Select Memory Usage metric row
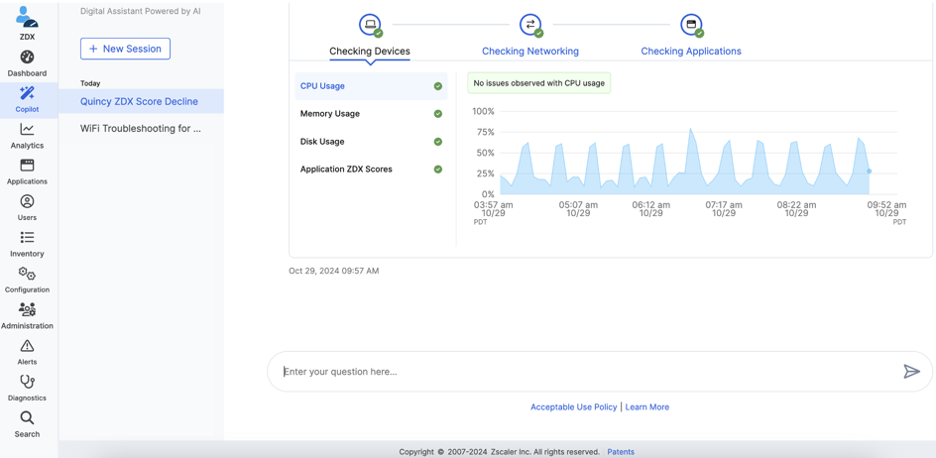 330,114
